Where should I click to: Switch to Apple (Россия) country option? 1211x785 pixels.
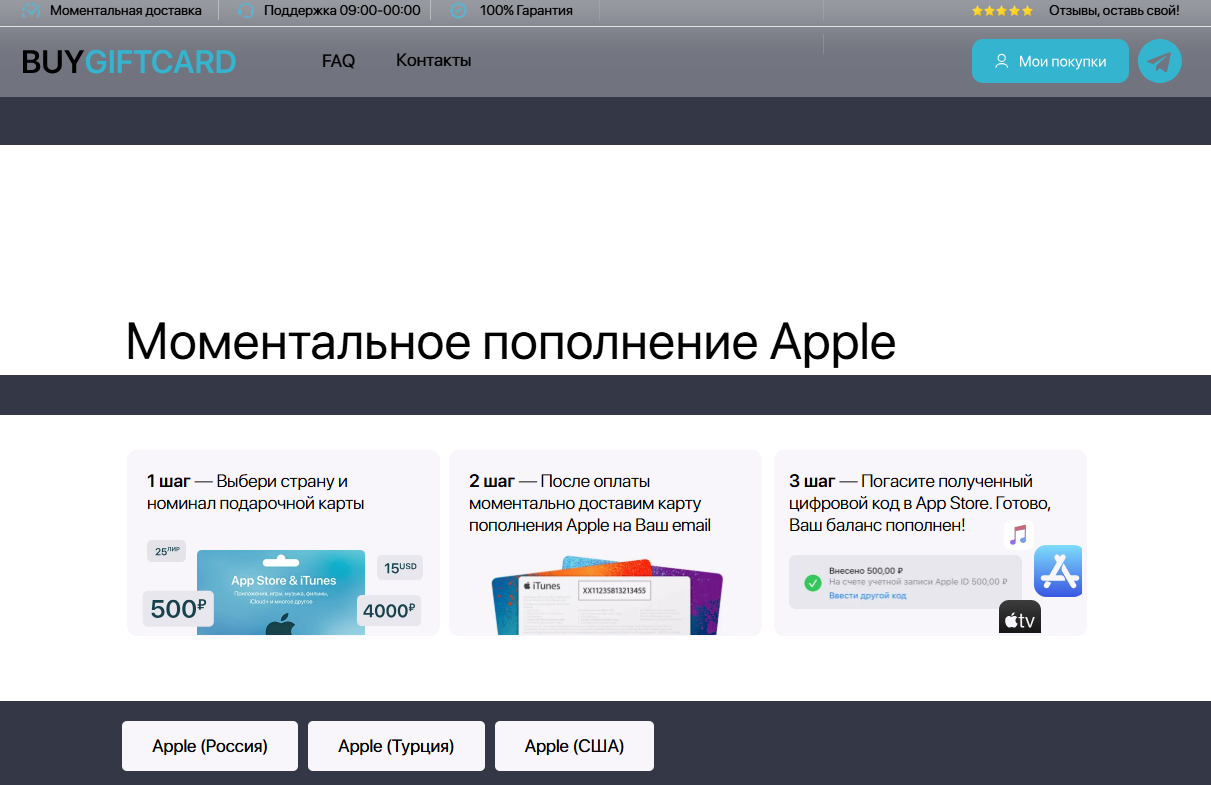pos(209,745)
